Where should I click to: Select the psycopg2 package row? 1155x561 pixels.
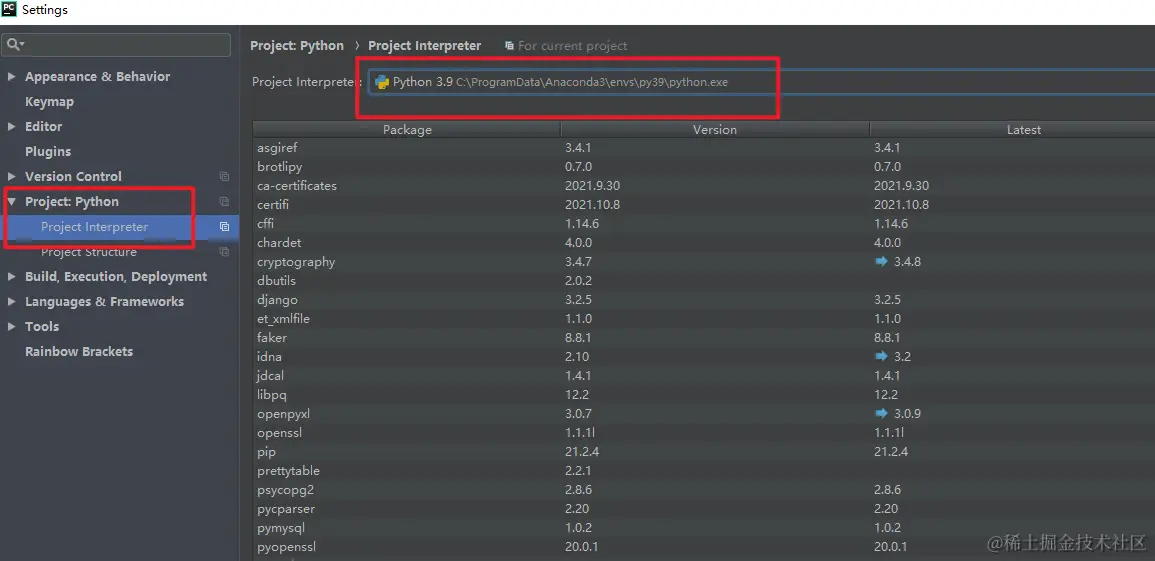pyautogui.click(x=703, y=490)
